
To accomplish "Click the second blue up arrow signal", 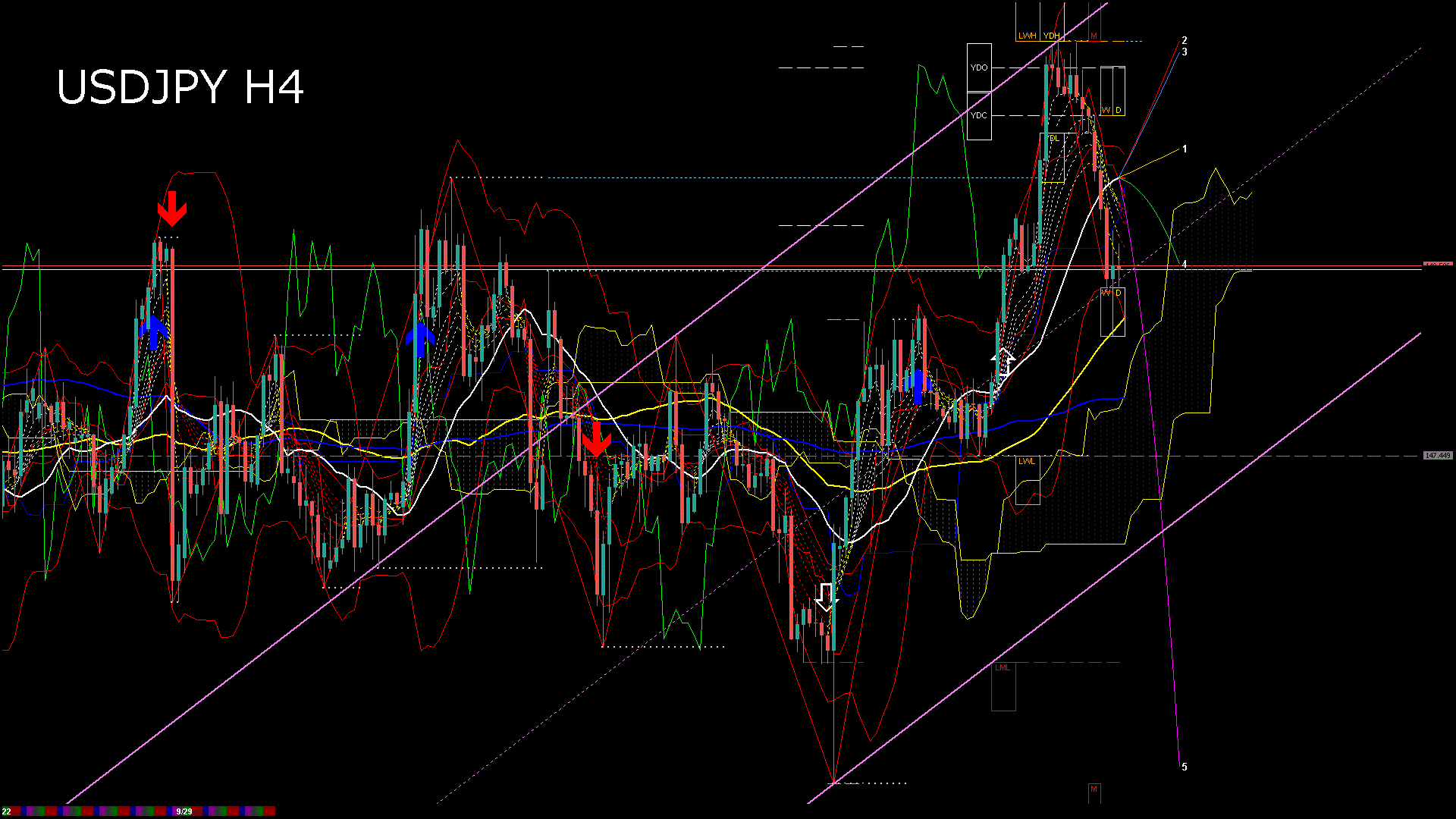I will (x=419, y=339).
